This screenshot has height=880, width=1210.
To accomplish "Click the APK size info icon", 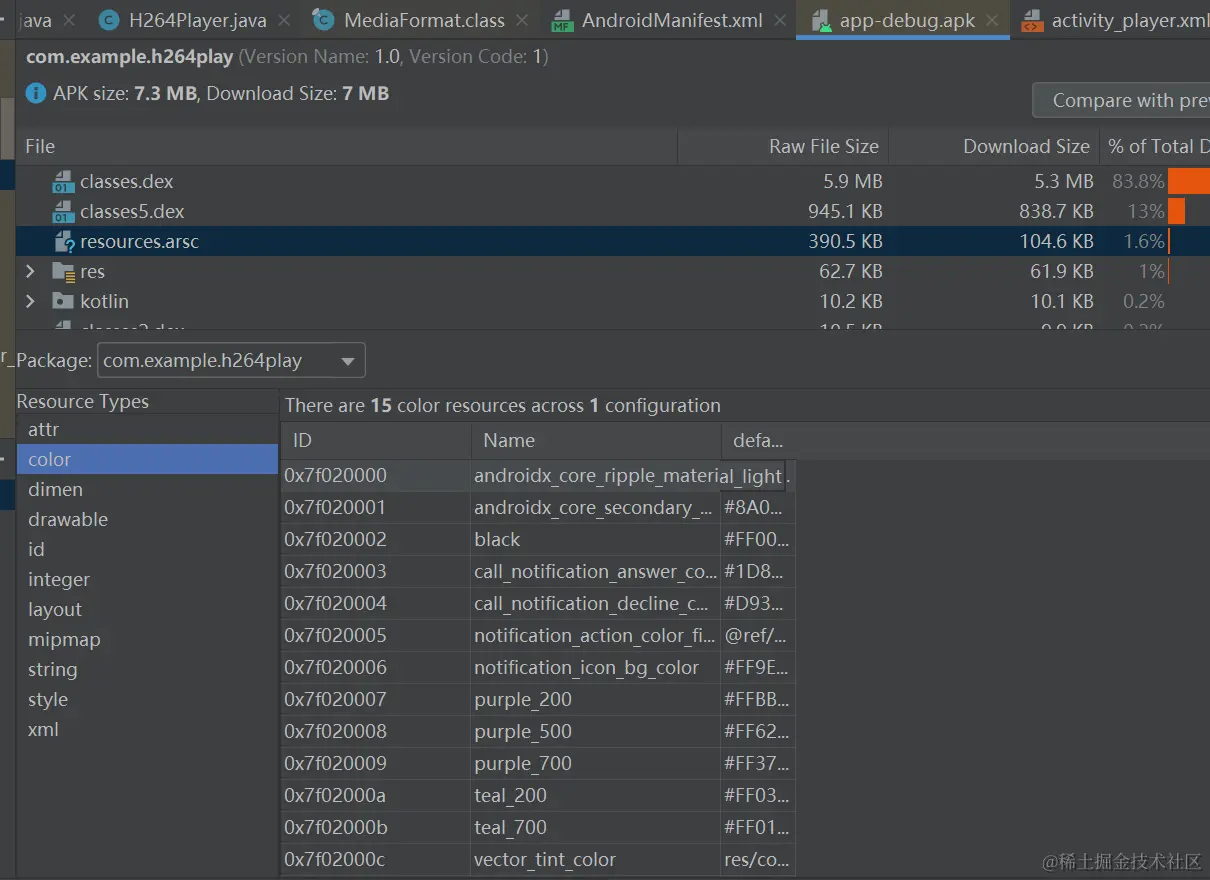I will click(x=36, y=93).
